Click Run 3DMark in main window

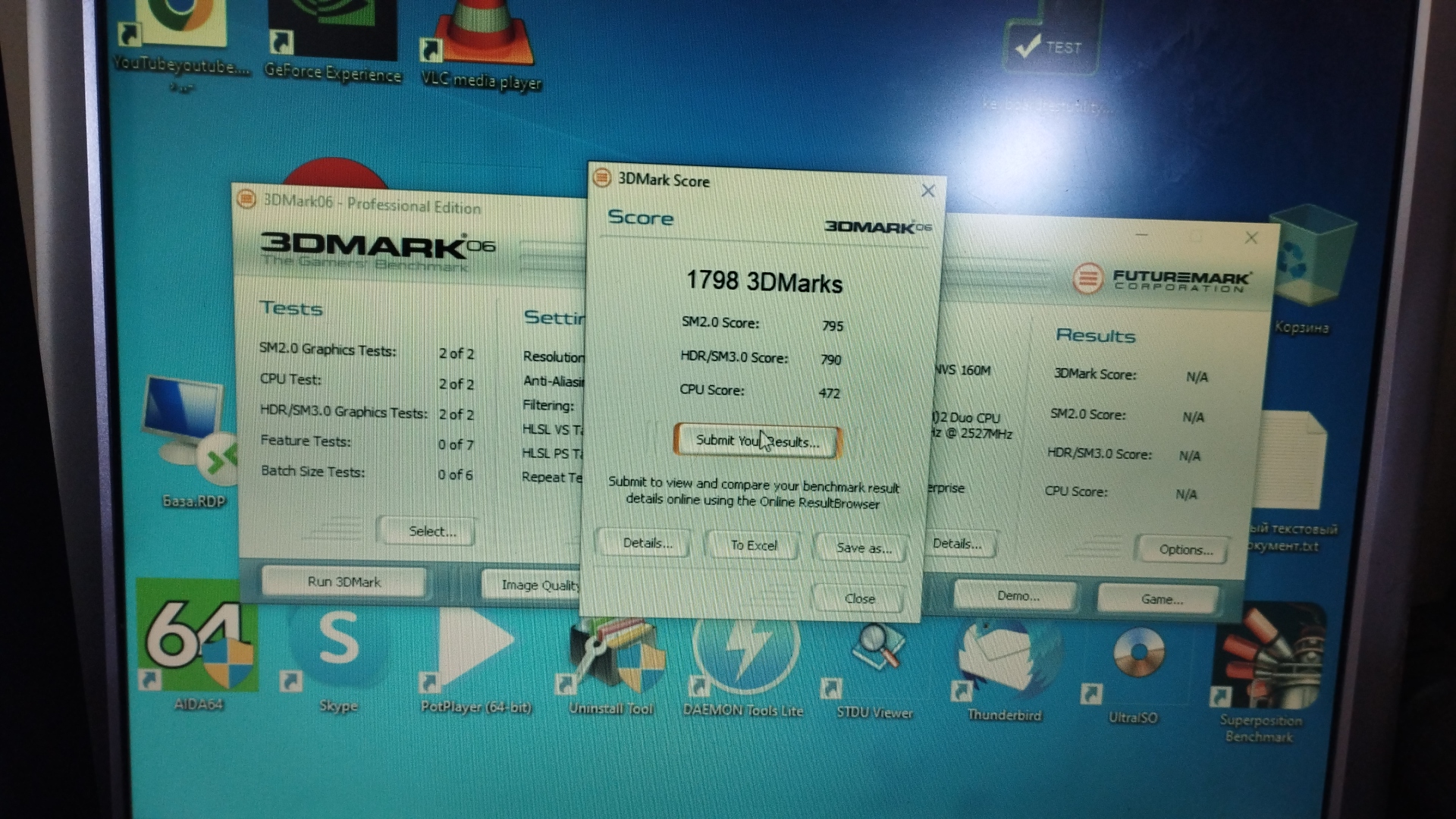point(344,582)
